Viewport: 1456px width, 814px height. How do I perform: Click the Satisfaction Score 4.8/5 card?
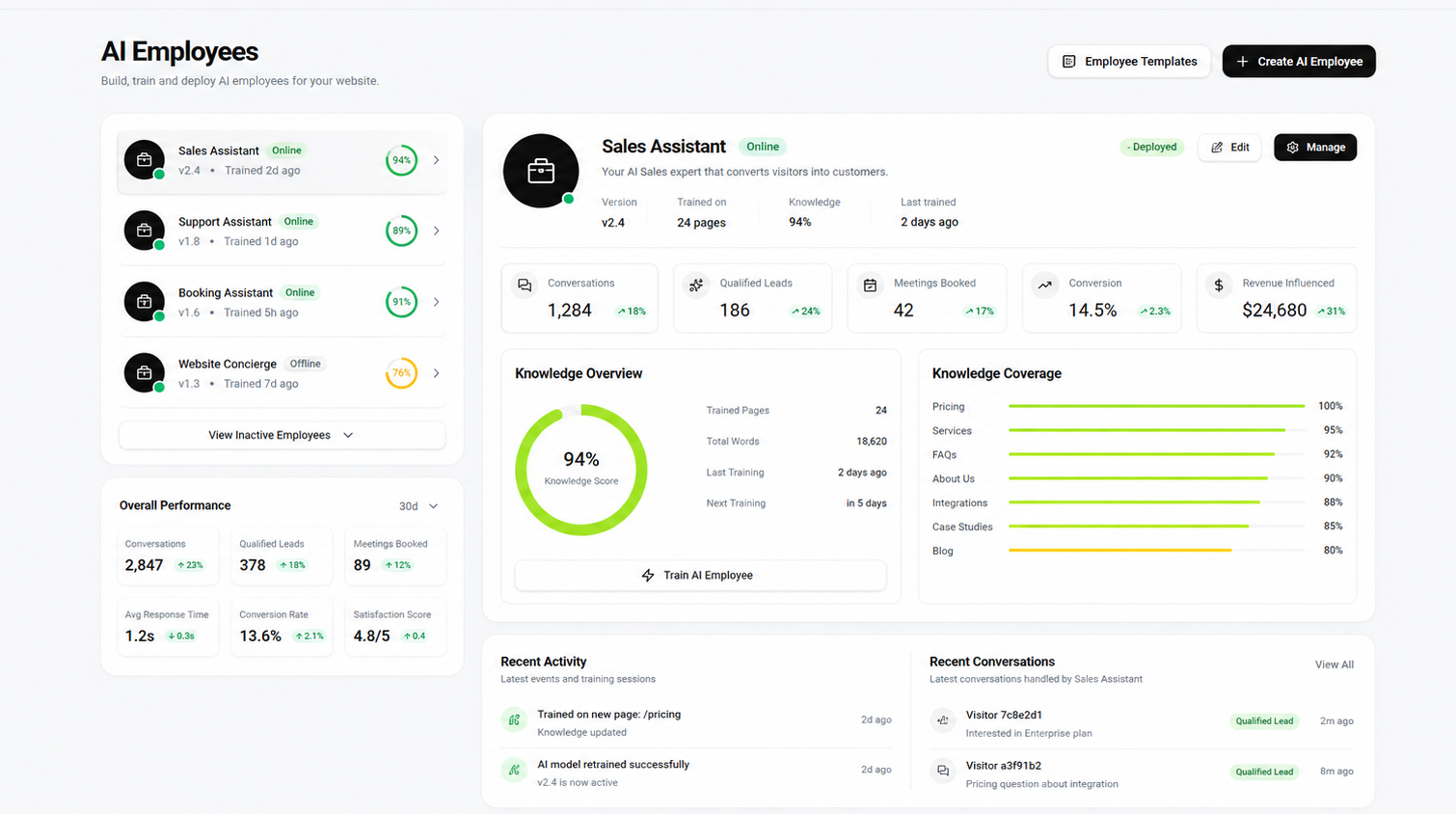395,627
